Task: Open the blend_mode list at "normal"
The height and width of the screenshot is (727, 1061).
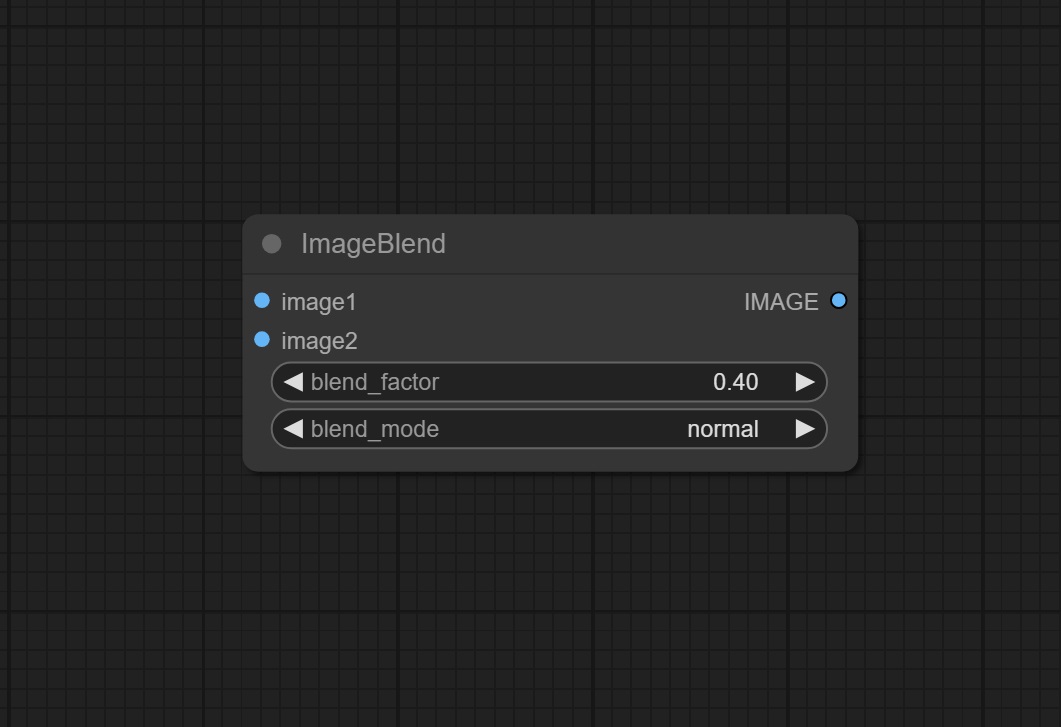Action: (722, 429)
